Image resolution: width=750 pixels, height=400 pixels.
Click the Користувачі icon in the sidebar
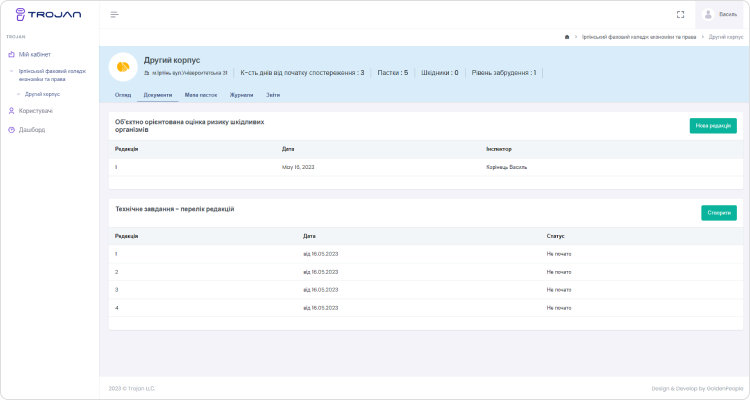[x=11, y=110]
